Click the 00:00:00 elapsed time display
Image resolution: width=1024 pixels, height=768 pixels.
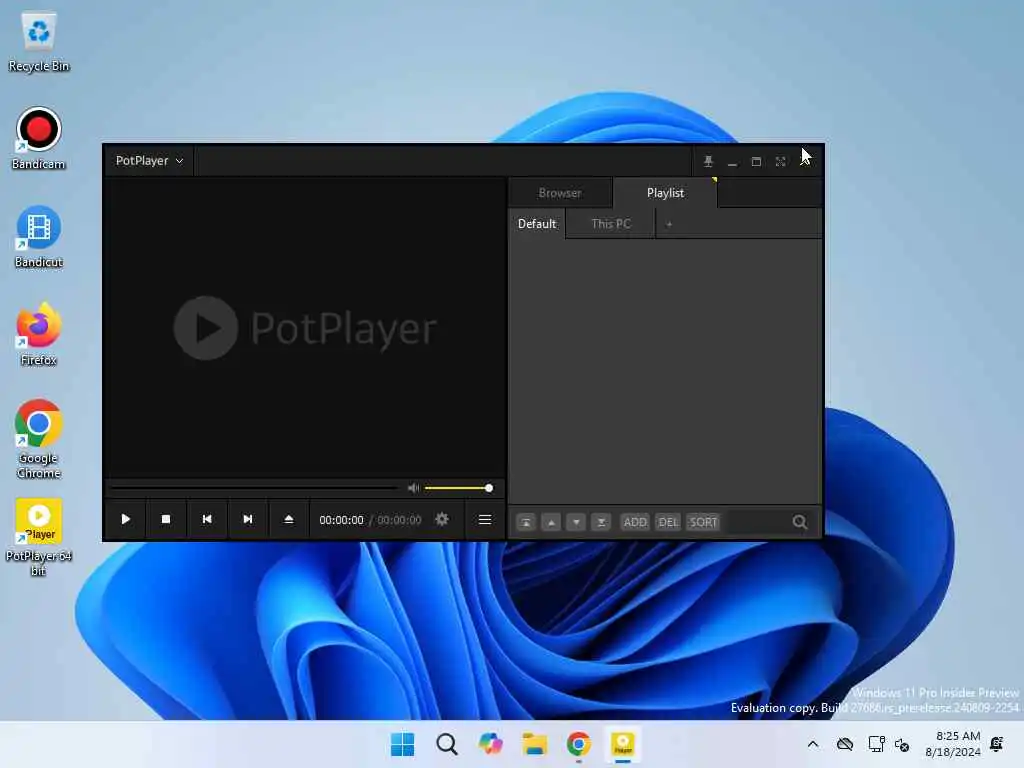coord(341,520)
